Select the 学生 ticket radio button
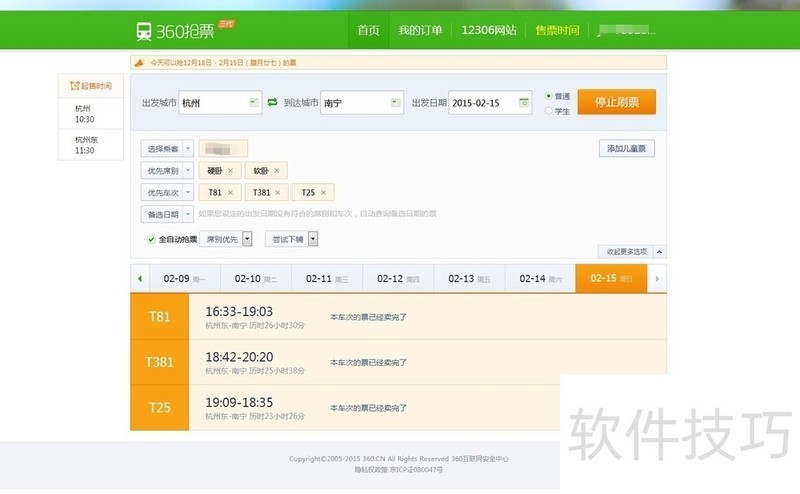Screen dimensions: 800x494 click(x=548, y=111)
